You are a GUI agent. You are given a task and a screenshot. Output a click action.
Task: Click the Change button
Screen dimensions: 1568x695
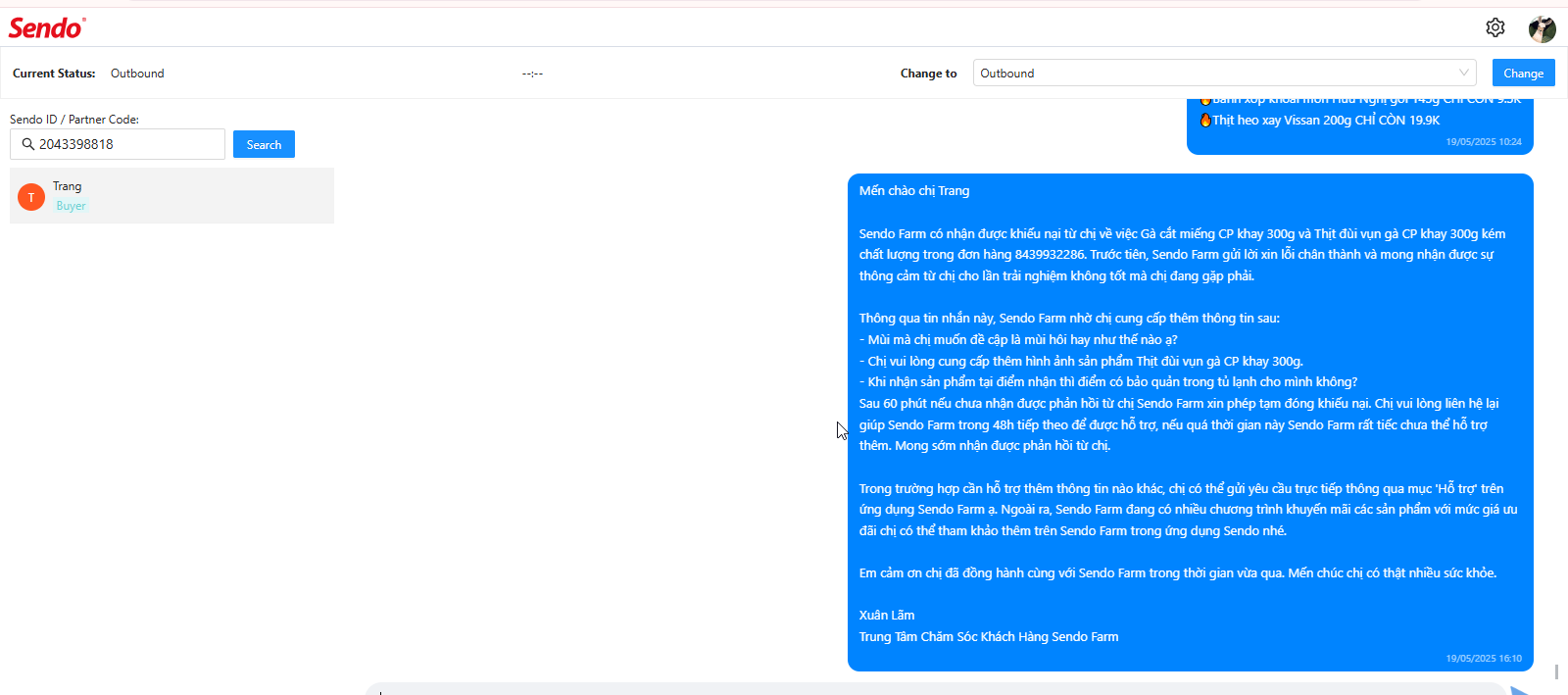click(x=1523, y=73)
